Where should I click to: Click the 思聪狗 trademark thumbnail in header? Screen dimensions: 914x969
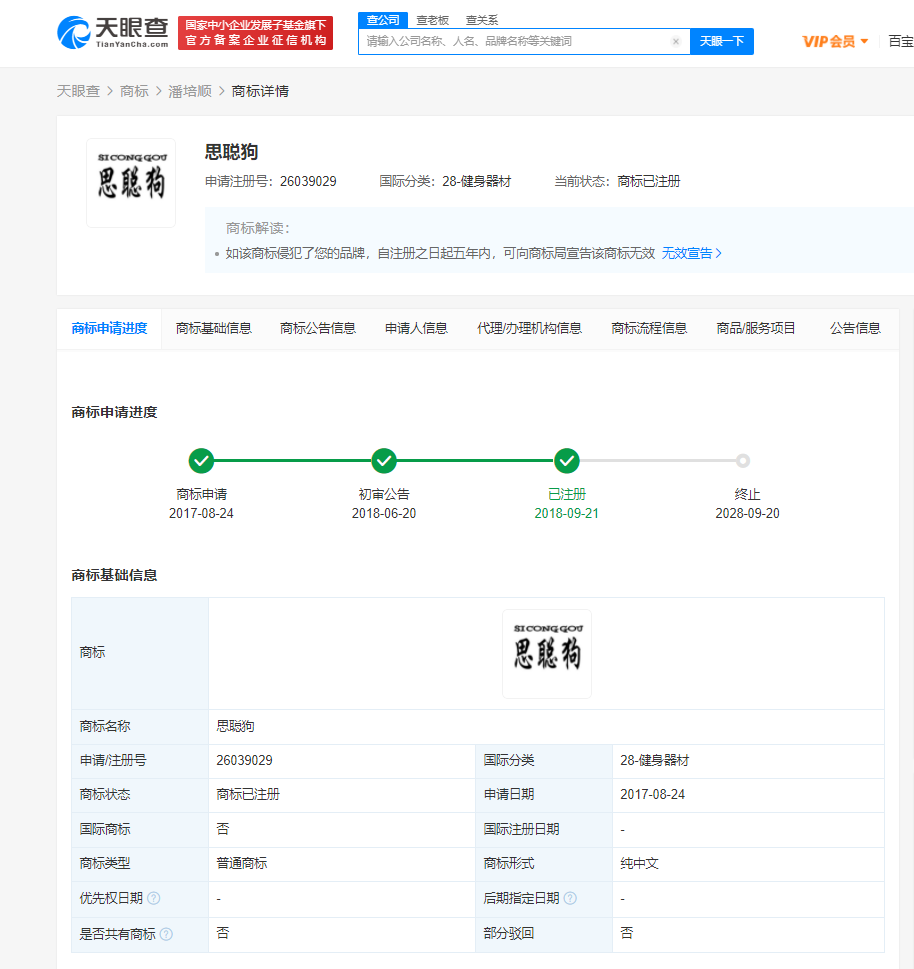point(131,183)
